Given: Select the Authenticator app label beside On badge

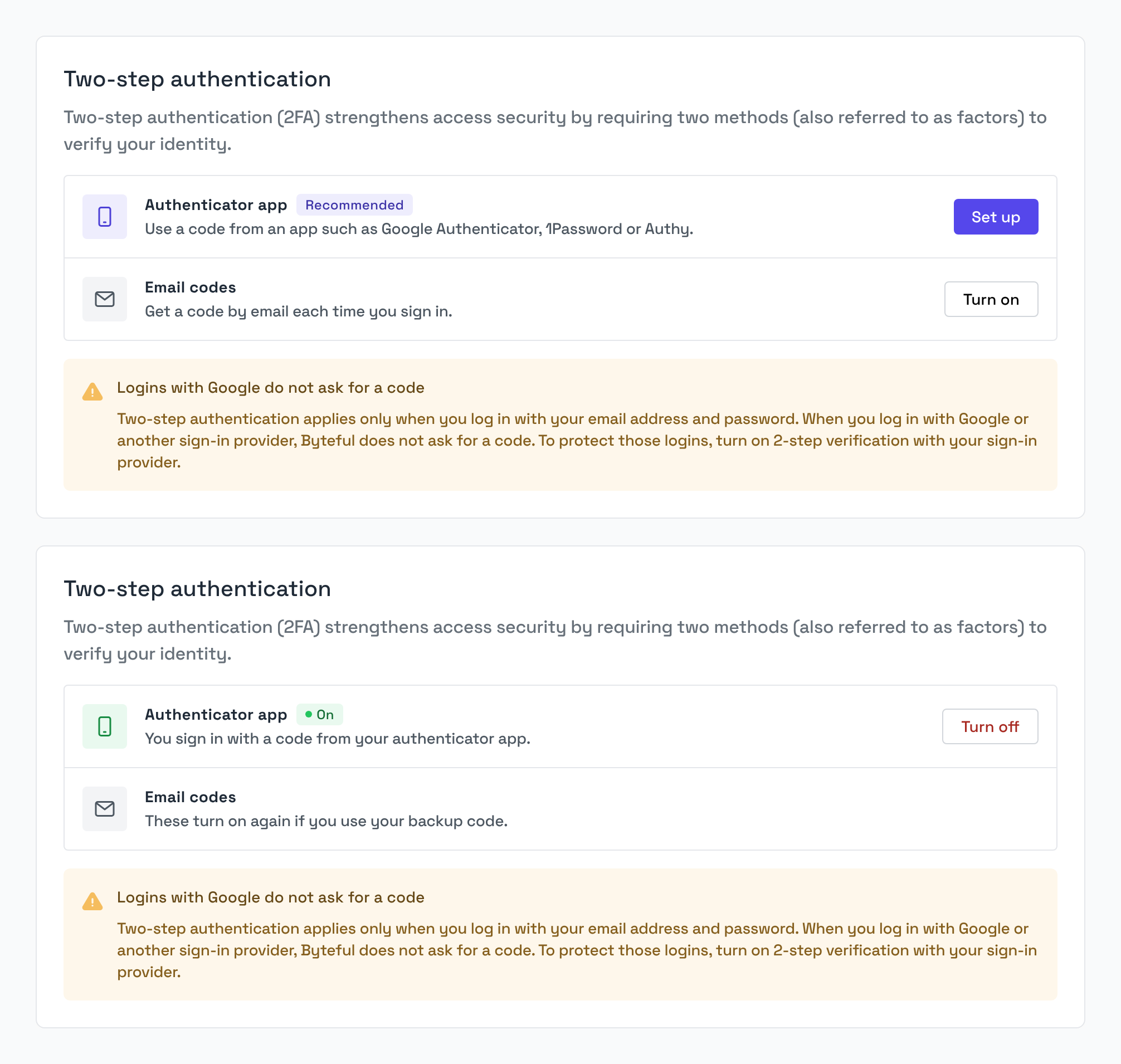Looking at the screenshot, I should [x=216, y=715].
